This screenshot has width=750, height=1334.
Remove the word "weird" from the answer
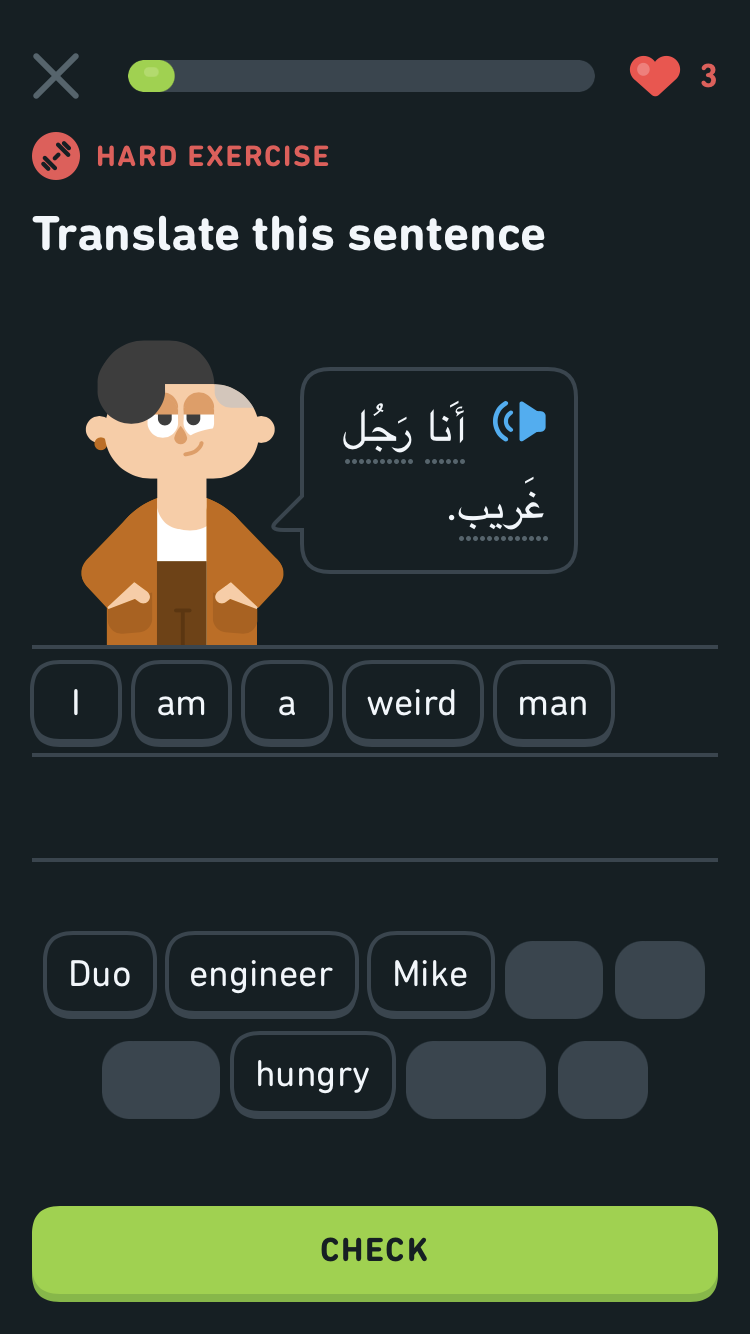coord(412,703)
